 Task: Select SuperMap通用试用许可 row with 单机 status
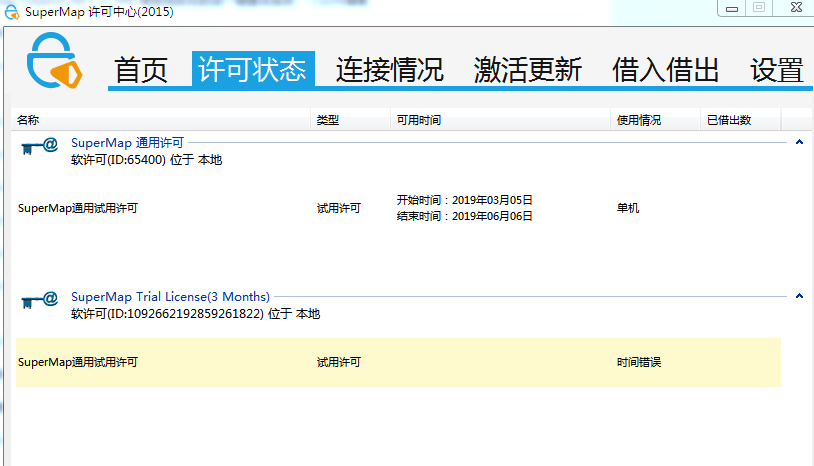click(398, 208)
